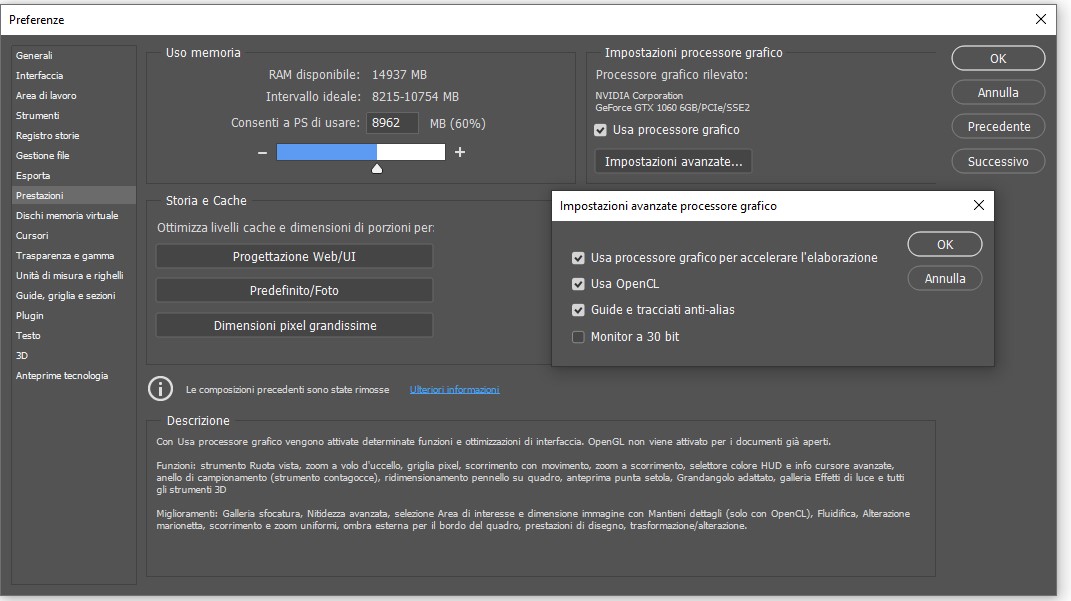
Task: Click Annulla in advanced graphics dialog
Action: [945, 279]
